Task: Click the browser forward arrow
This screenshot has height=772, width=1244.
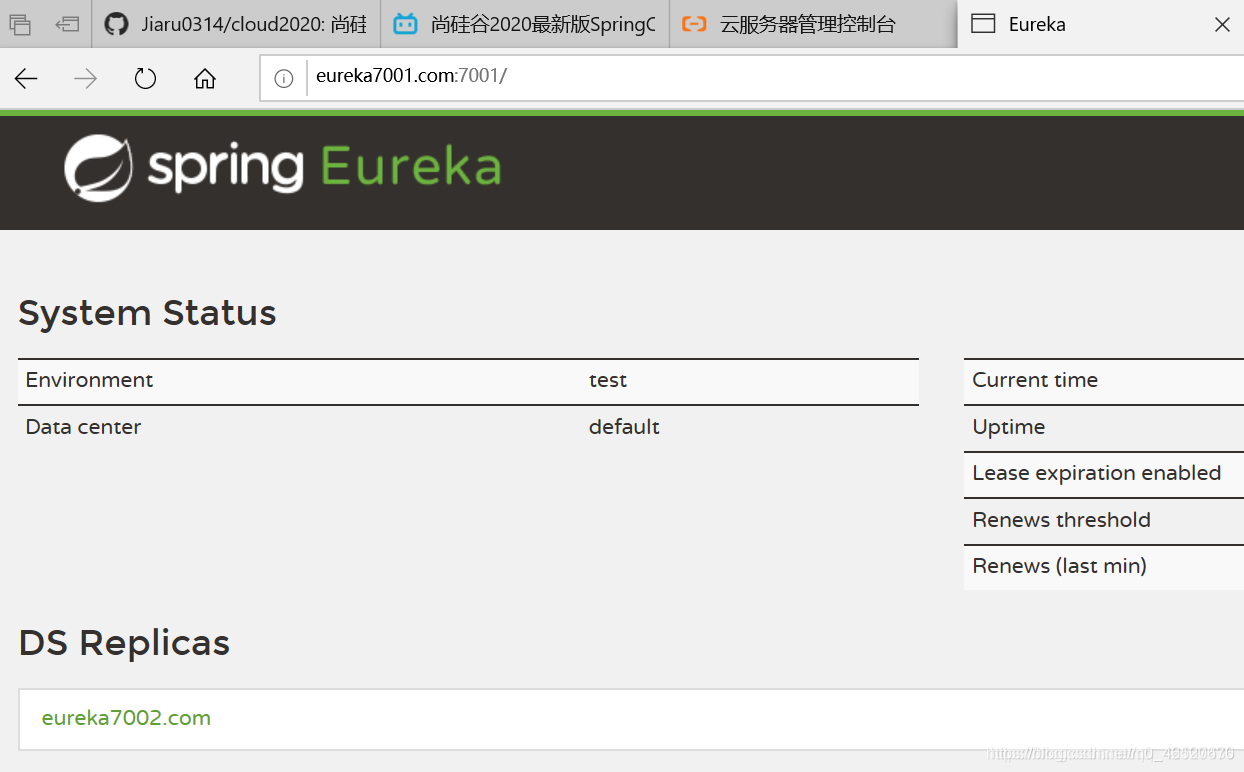Action: point(86,79)
